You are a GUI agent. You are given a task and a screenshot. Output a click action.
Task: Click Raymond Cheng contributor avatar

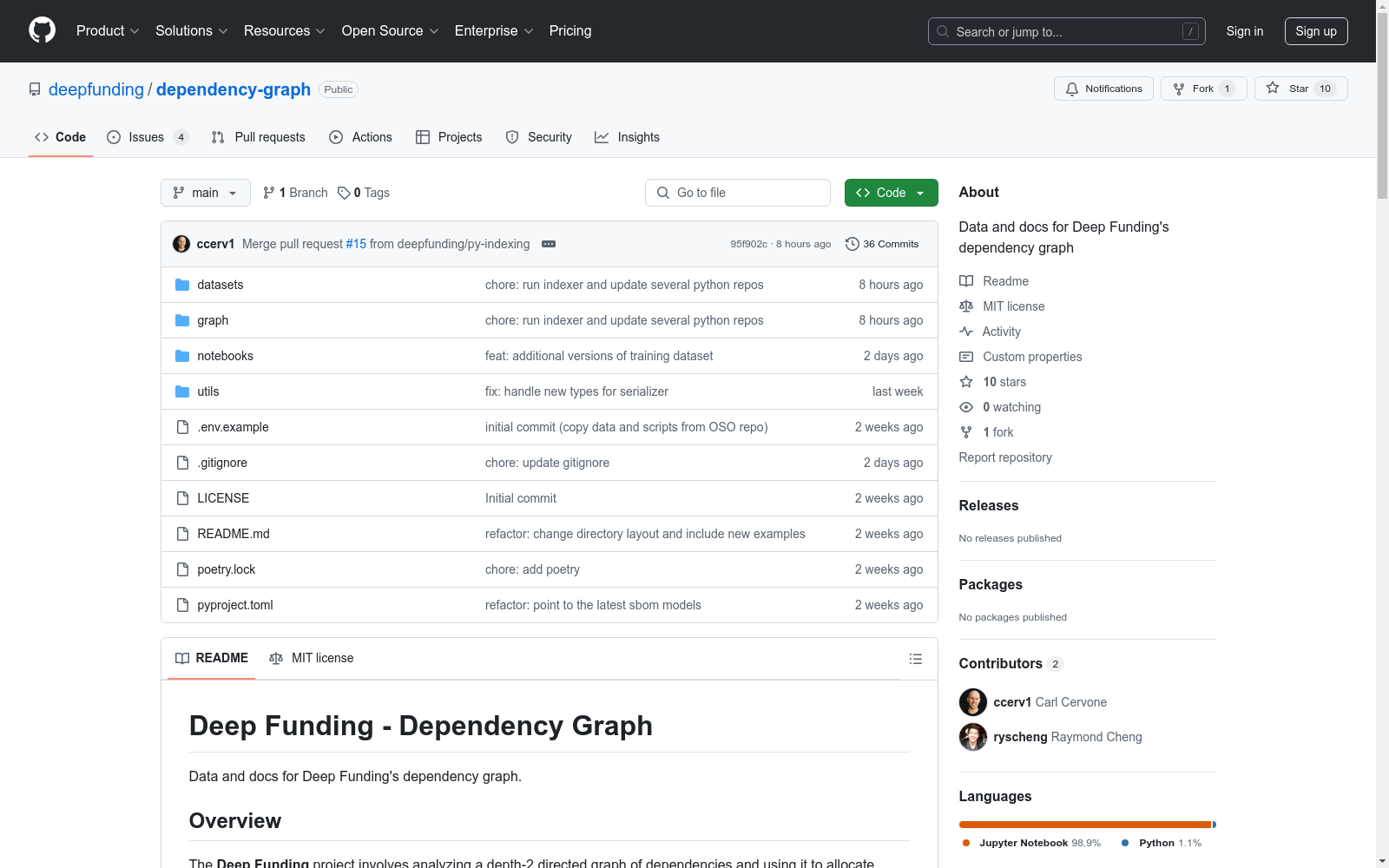click(x=973, y=737)
